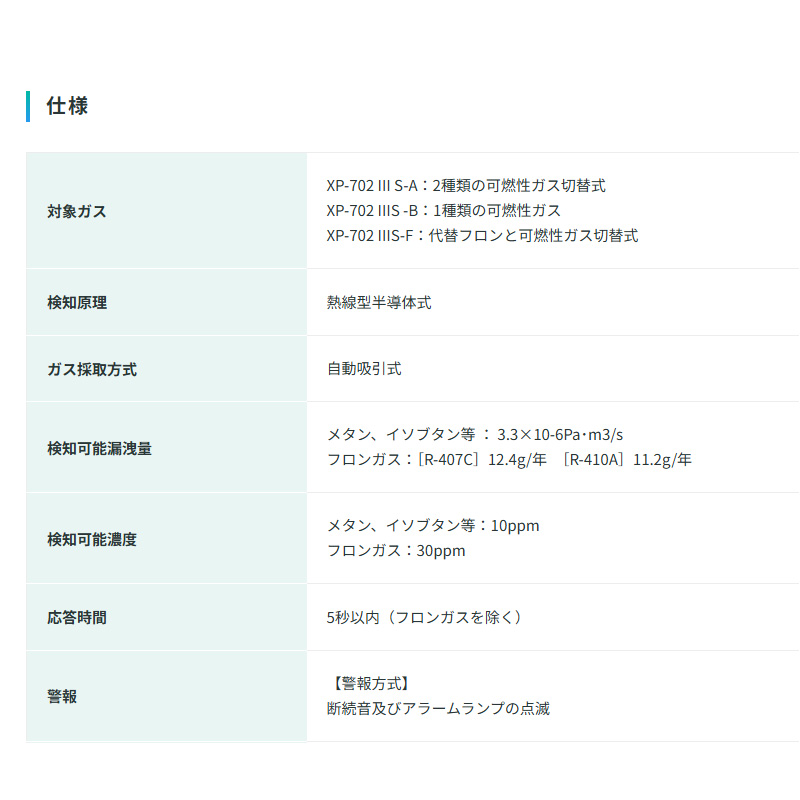Select the フロンガス：30ppm line

[x=396, y=551]
